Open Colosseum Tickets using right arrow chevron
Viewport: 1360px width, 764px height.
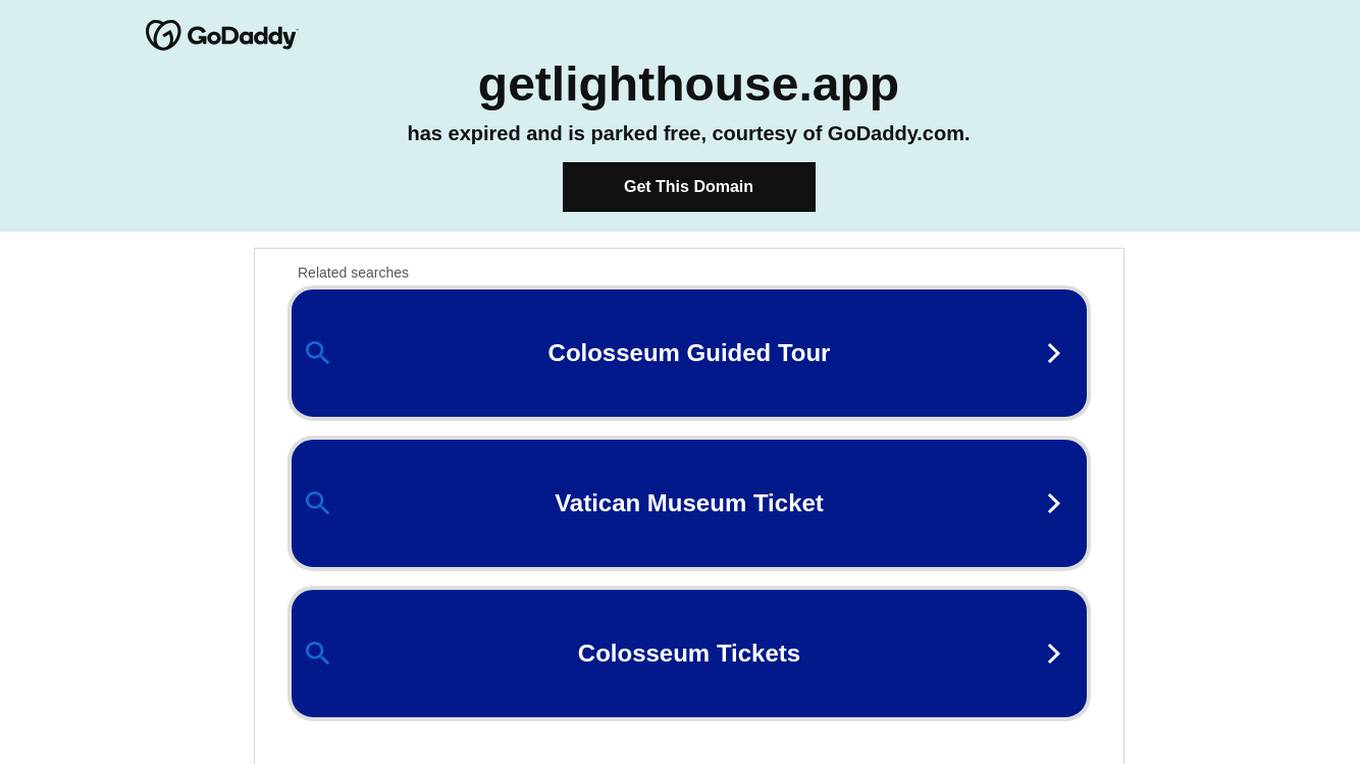[1053, 653]
